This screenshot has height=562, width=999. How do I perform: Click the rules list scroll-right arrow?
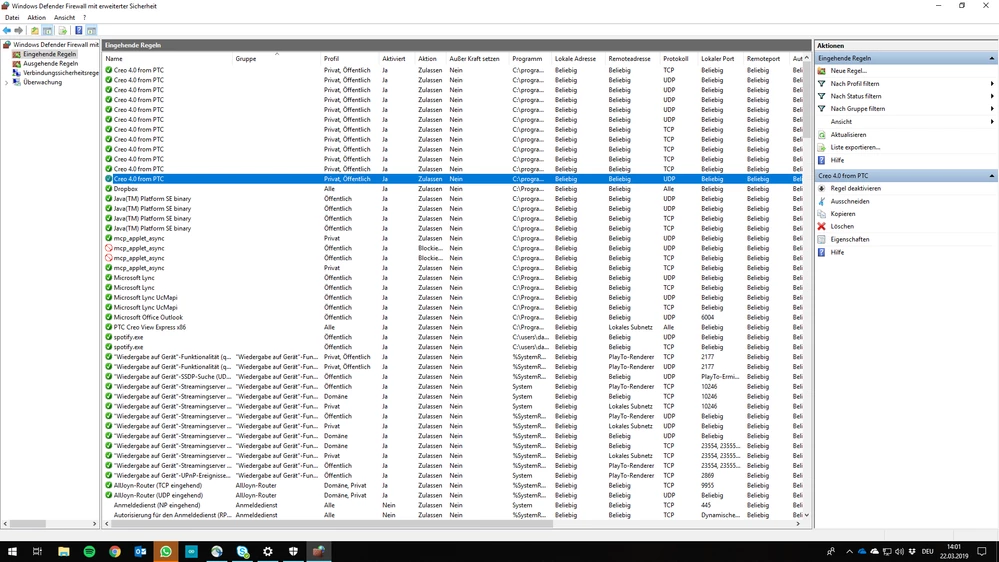[798, 524]
